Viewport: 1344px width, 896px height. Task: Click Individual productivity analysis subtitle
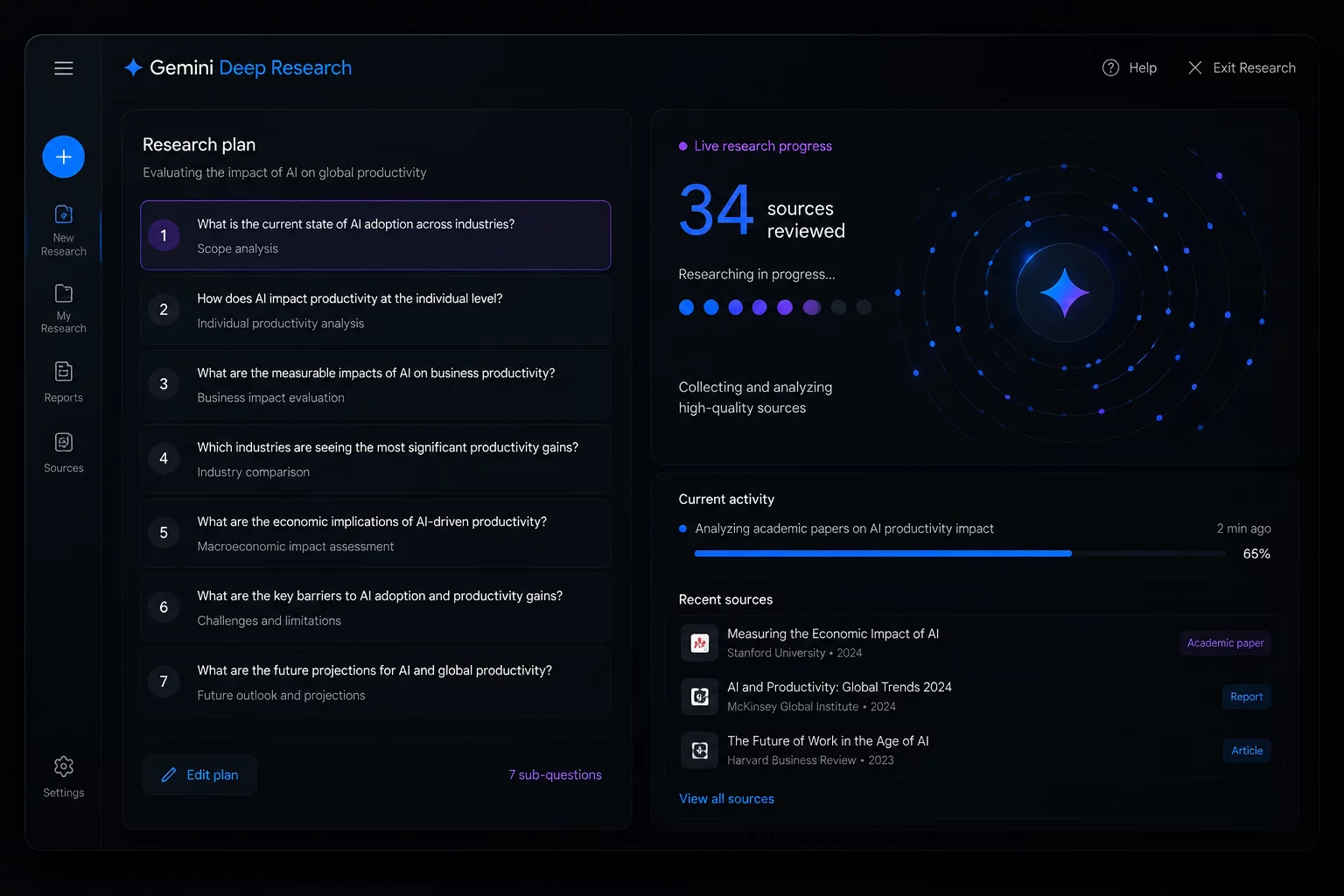click(x=280, y=323)
